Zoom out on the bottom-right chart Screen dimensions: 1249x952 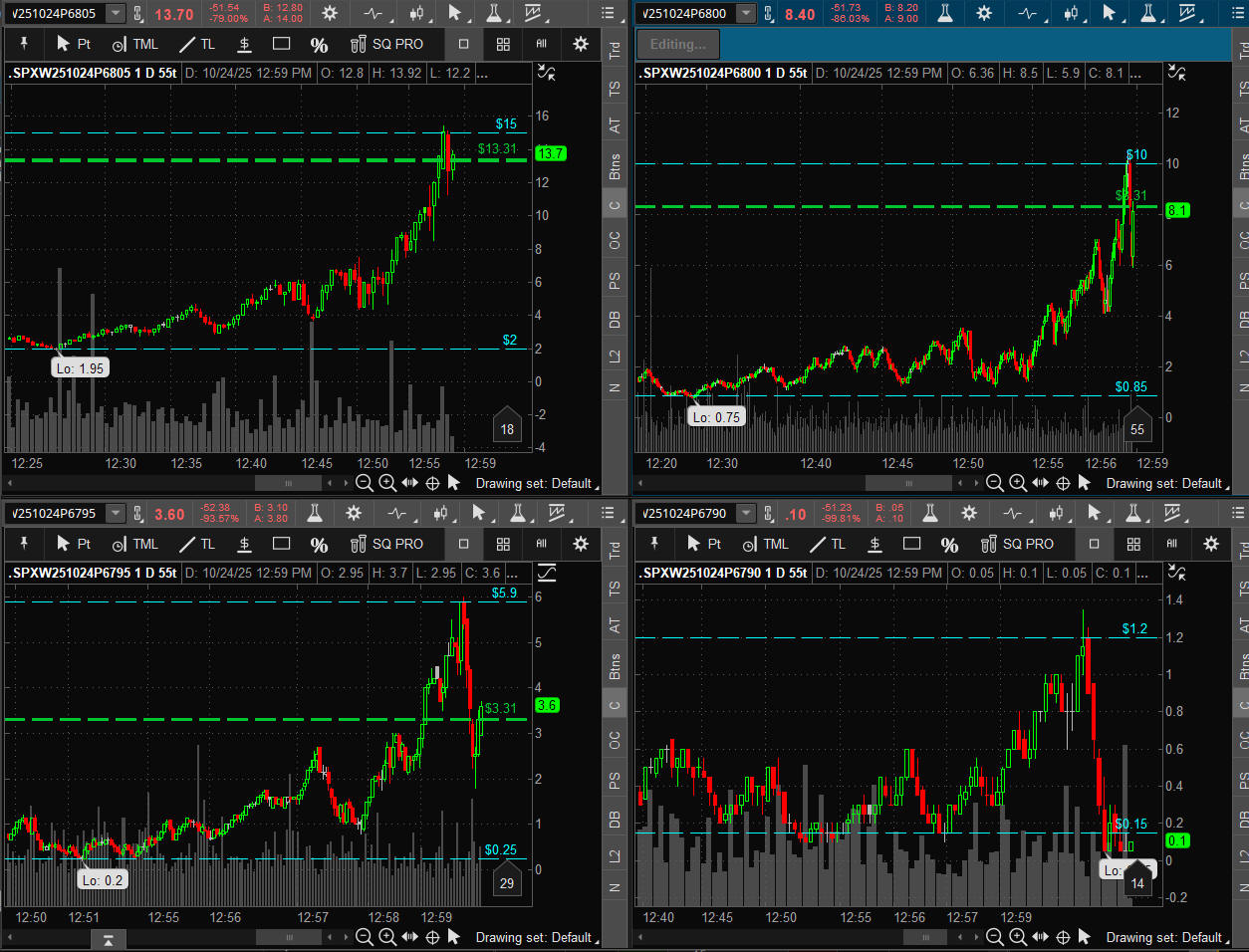(994, 937)
